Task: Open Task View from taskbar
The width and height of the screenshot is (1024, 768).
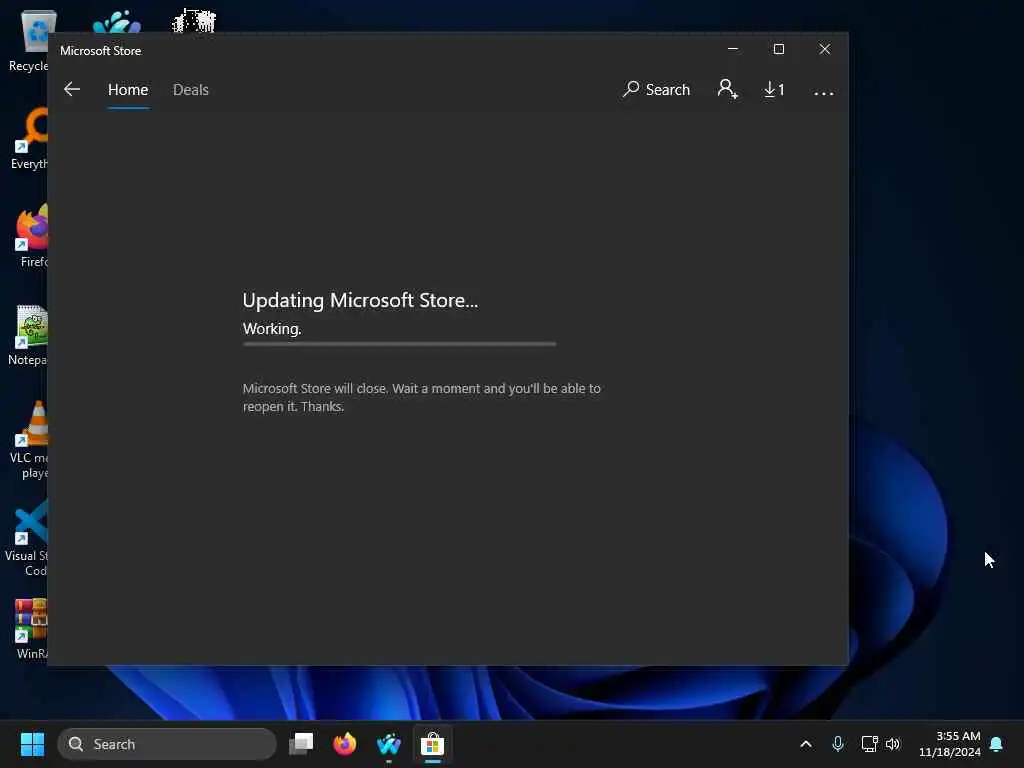Action: pyautogui.click(x=301, y=744)
